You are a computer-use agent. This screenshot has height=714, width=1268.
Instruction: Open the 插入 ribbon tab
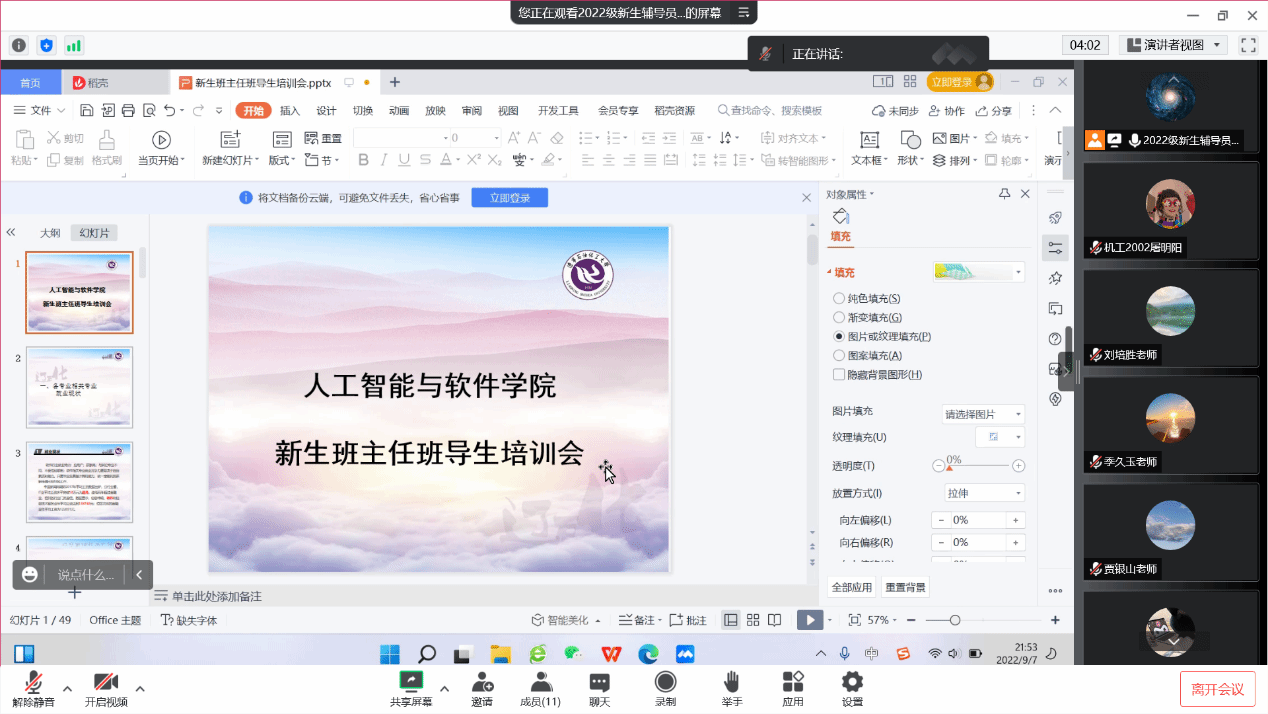coord(290,111)
